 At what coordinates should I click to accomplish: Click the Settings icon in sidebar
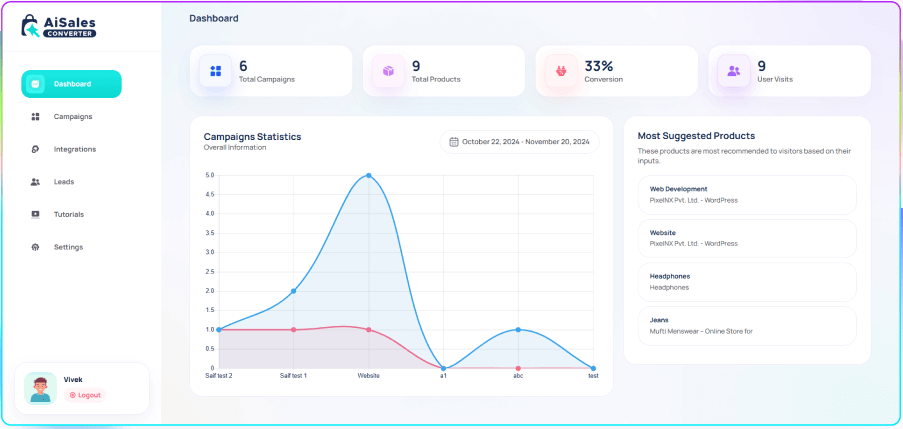point(36,247)
